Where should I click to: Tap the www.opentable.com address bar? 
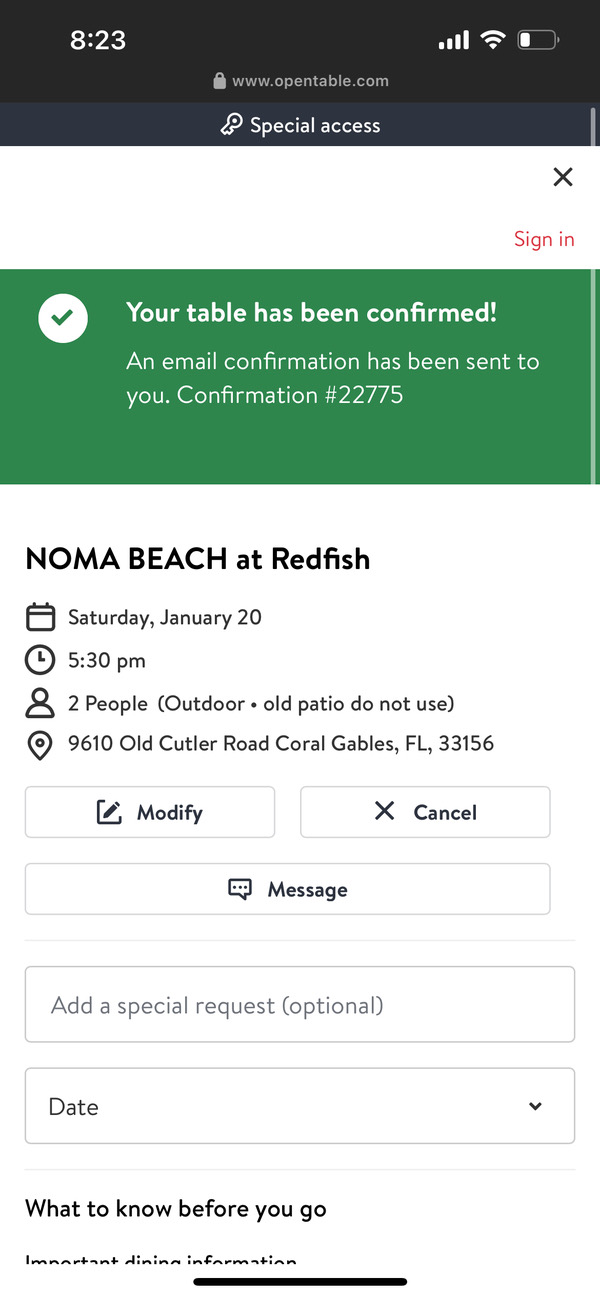(x=310, y=81)
